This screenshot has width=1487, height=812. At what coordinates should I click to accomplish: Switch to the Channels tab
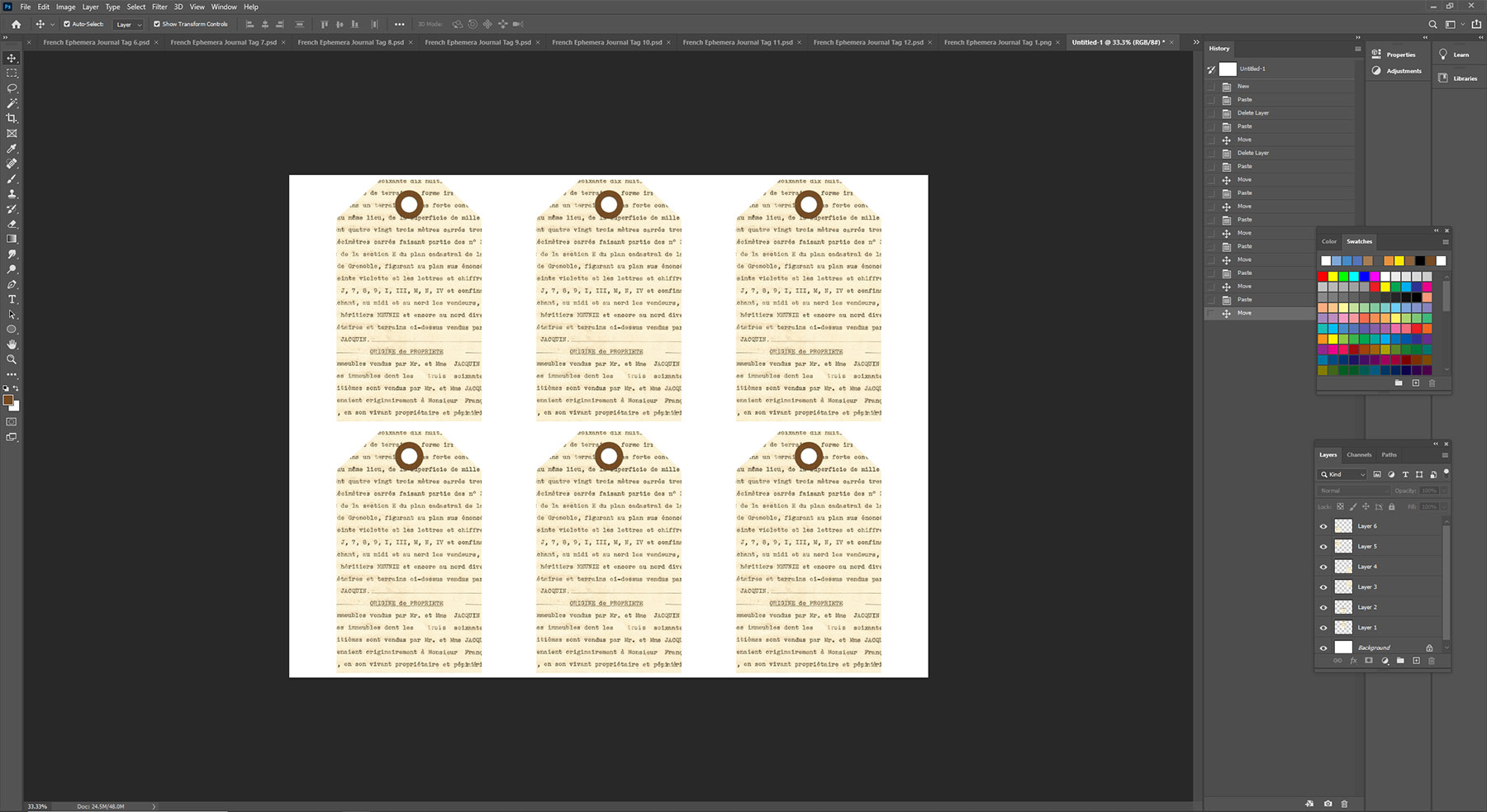pyautogui.click(x=1359, y=454)
